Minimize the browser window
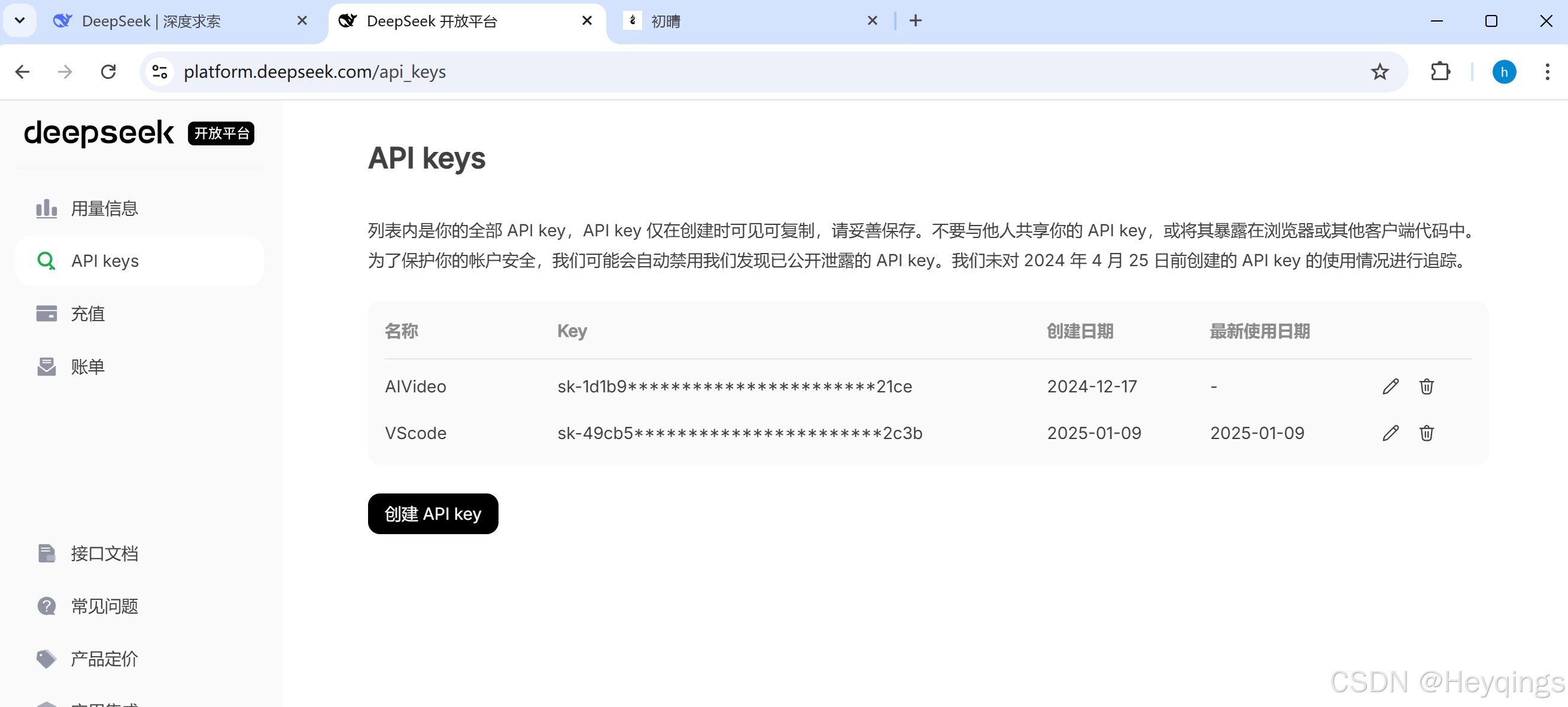The image size is (1568, 707). click(x=1436, y=22)
